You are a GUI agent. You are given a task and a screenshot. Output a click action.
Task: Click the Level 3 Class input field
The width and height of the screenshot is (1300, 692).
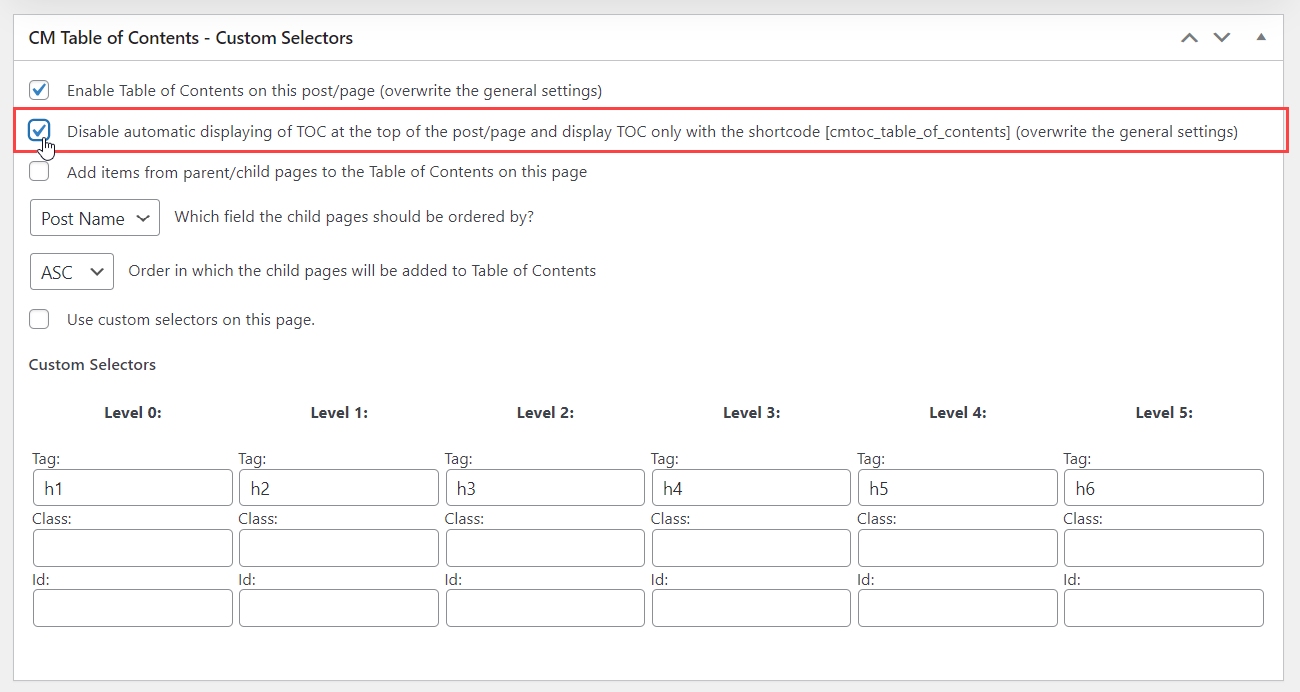[751, 548]
